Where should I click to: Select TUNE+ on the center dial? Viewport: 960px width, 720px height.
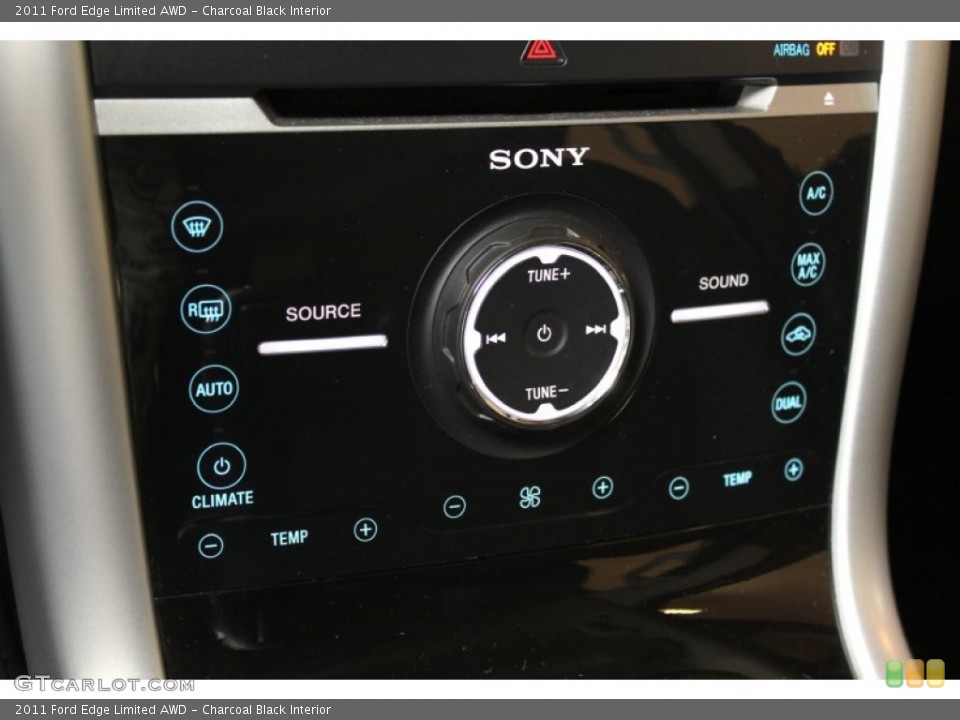549,275
